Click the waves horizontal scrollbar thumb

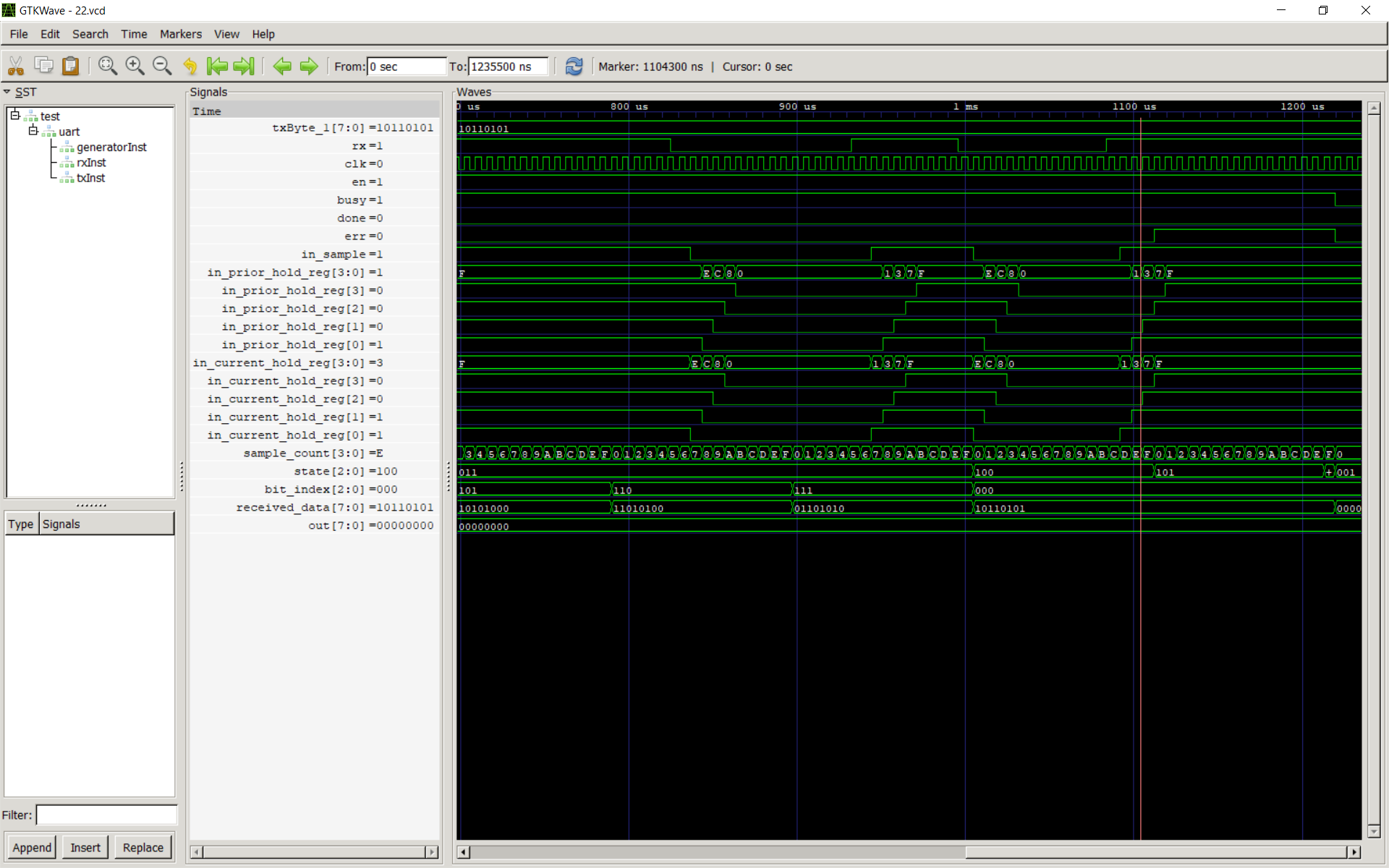coord(1156,852)
